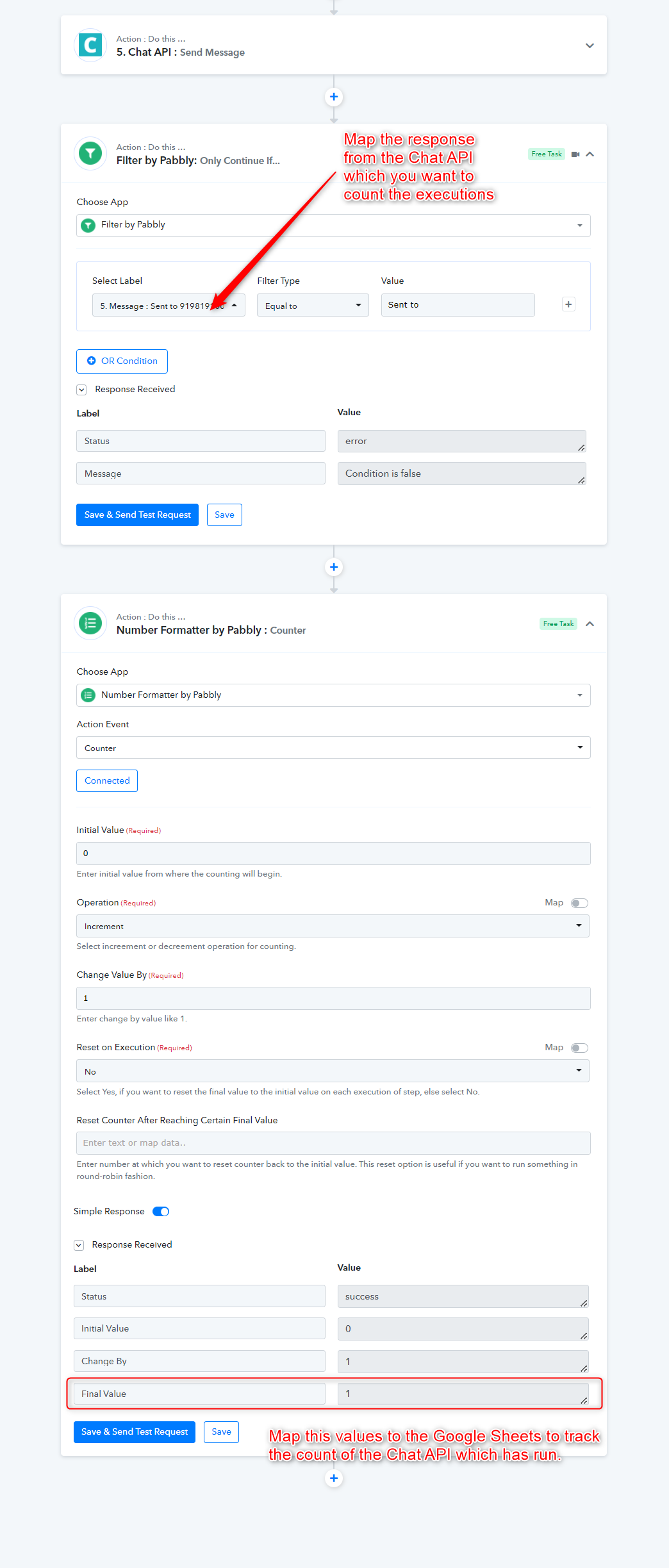Click Message label field in Filter response

201,474
